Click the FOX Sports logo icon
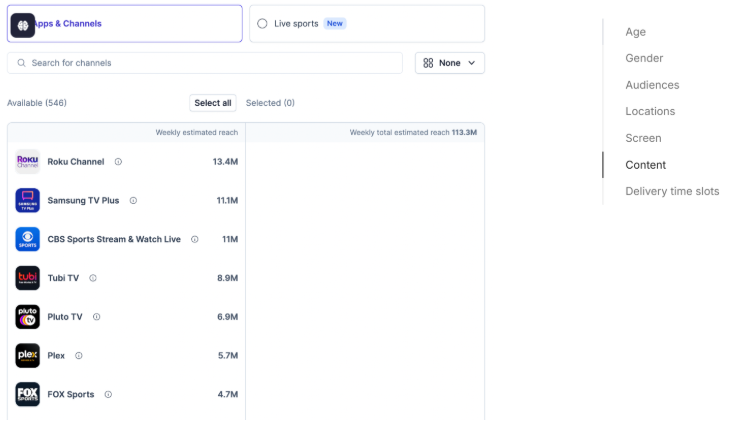736x433 pixels. (27, 394)
